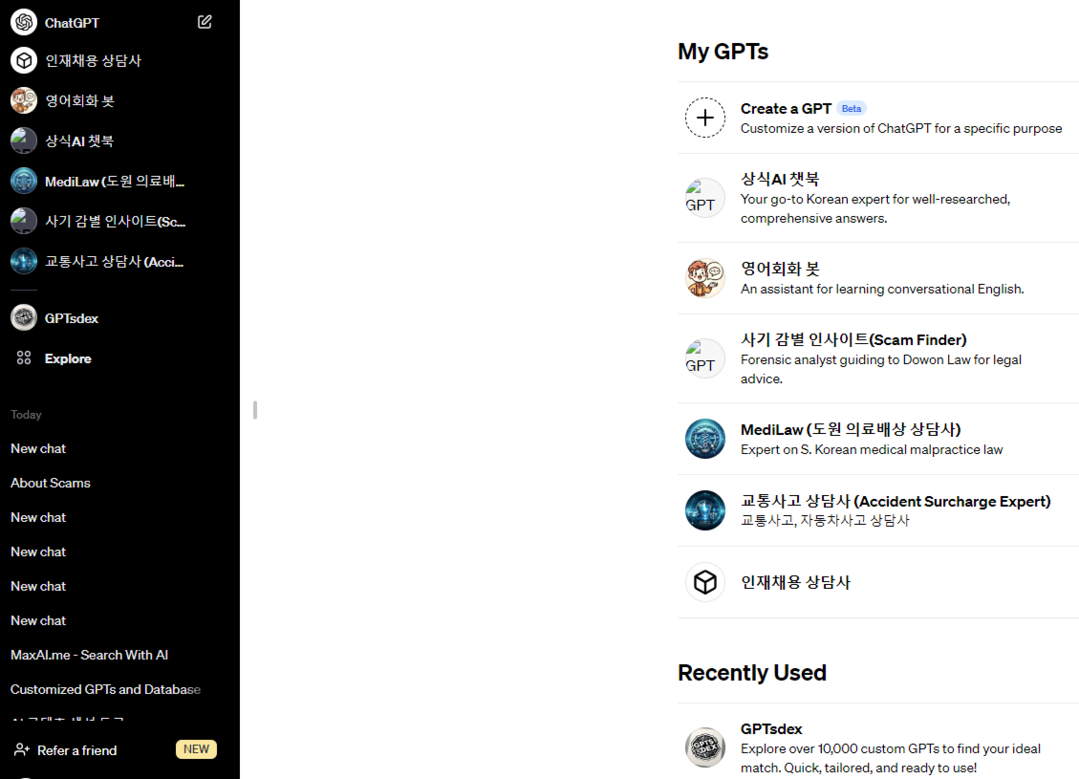1079x779 pixels.
Task: Click the 인재채용 상담사 cube icon in My GPTs
Action: tap(705, 582)
